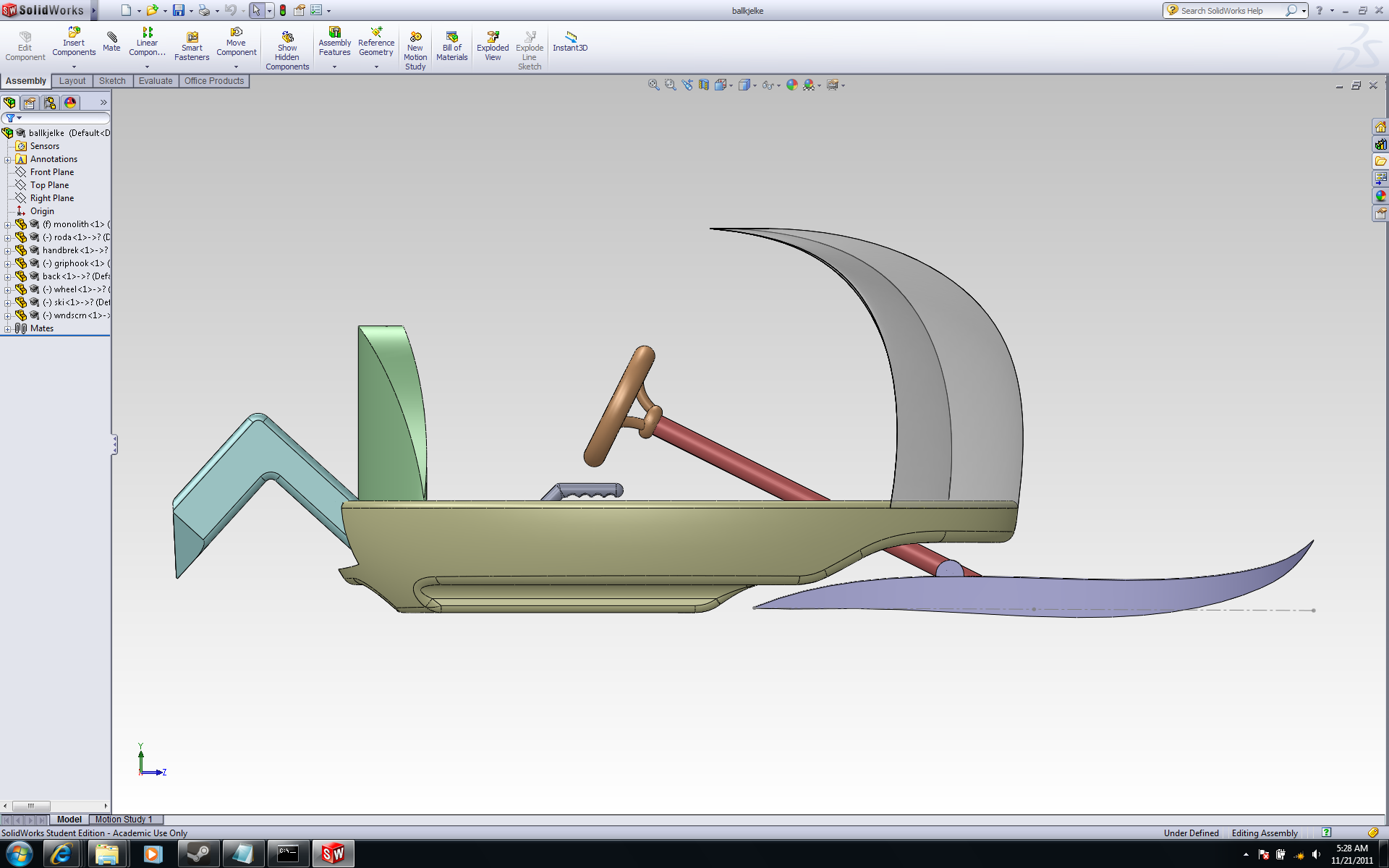Click the New document icon
This screenshot has width=1389, height=868.
126,10
